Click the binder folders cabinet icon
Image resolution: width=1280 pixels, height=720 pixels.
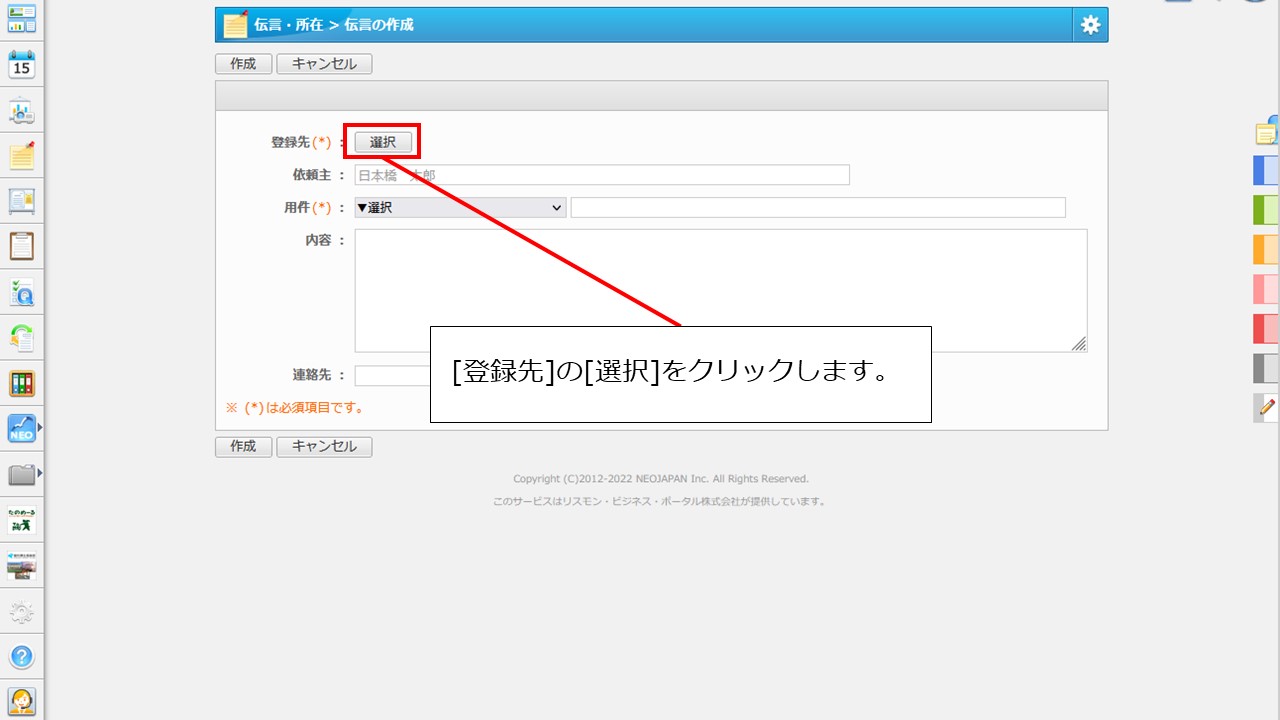(21, 383)
